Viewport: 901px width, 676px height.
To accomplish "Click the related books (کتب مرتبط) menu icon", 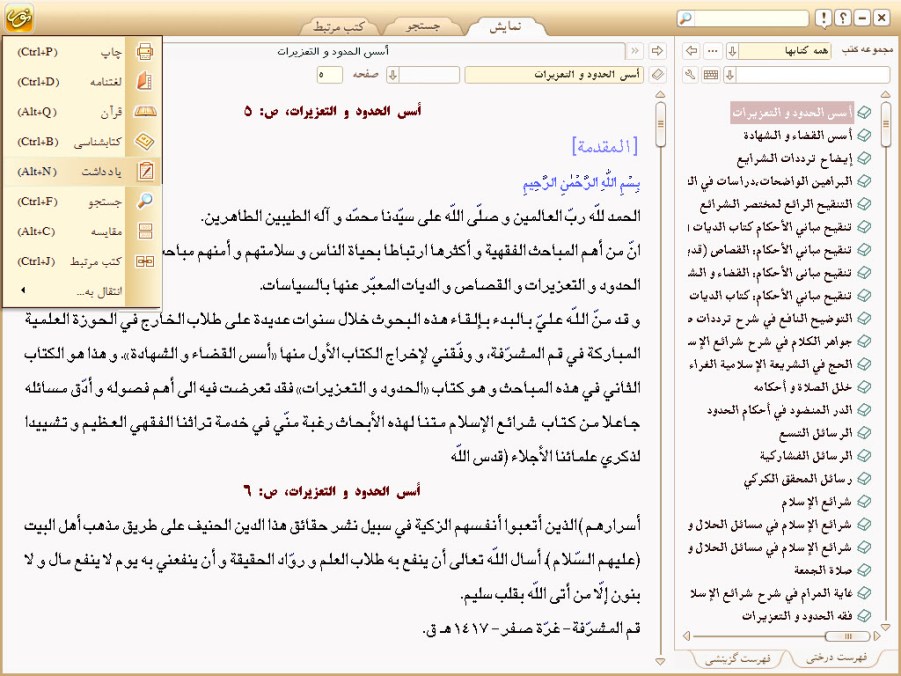I will (x=145, y=261).
